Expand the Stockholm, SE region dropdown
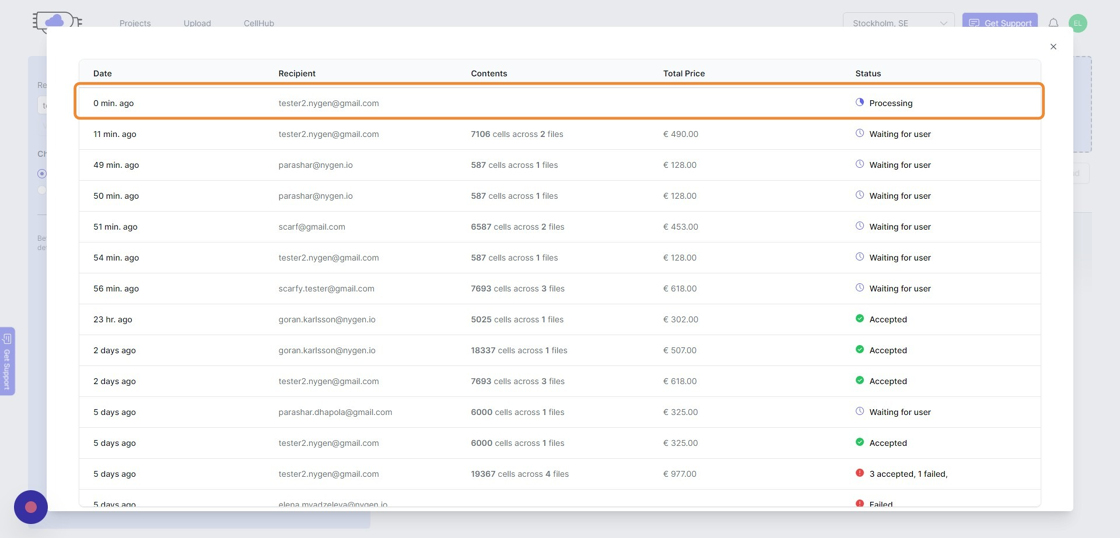 tap(898, 23)
